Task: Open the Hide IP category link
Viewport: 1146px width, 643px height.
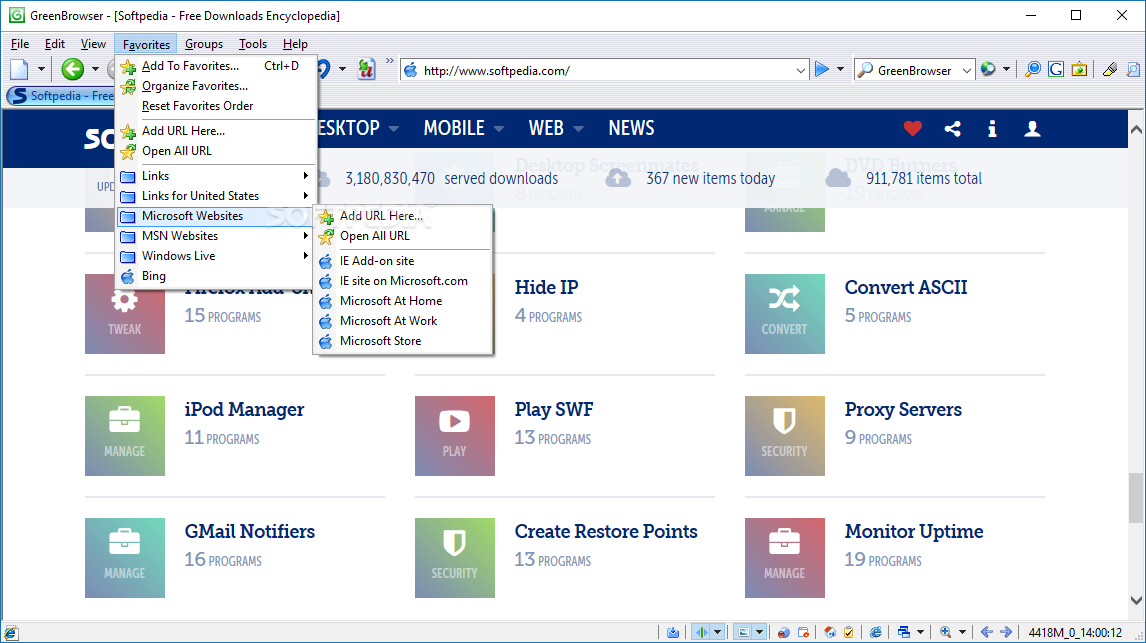Action: coord(546,287)
